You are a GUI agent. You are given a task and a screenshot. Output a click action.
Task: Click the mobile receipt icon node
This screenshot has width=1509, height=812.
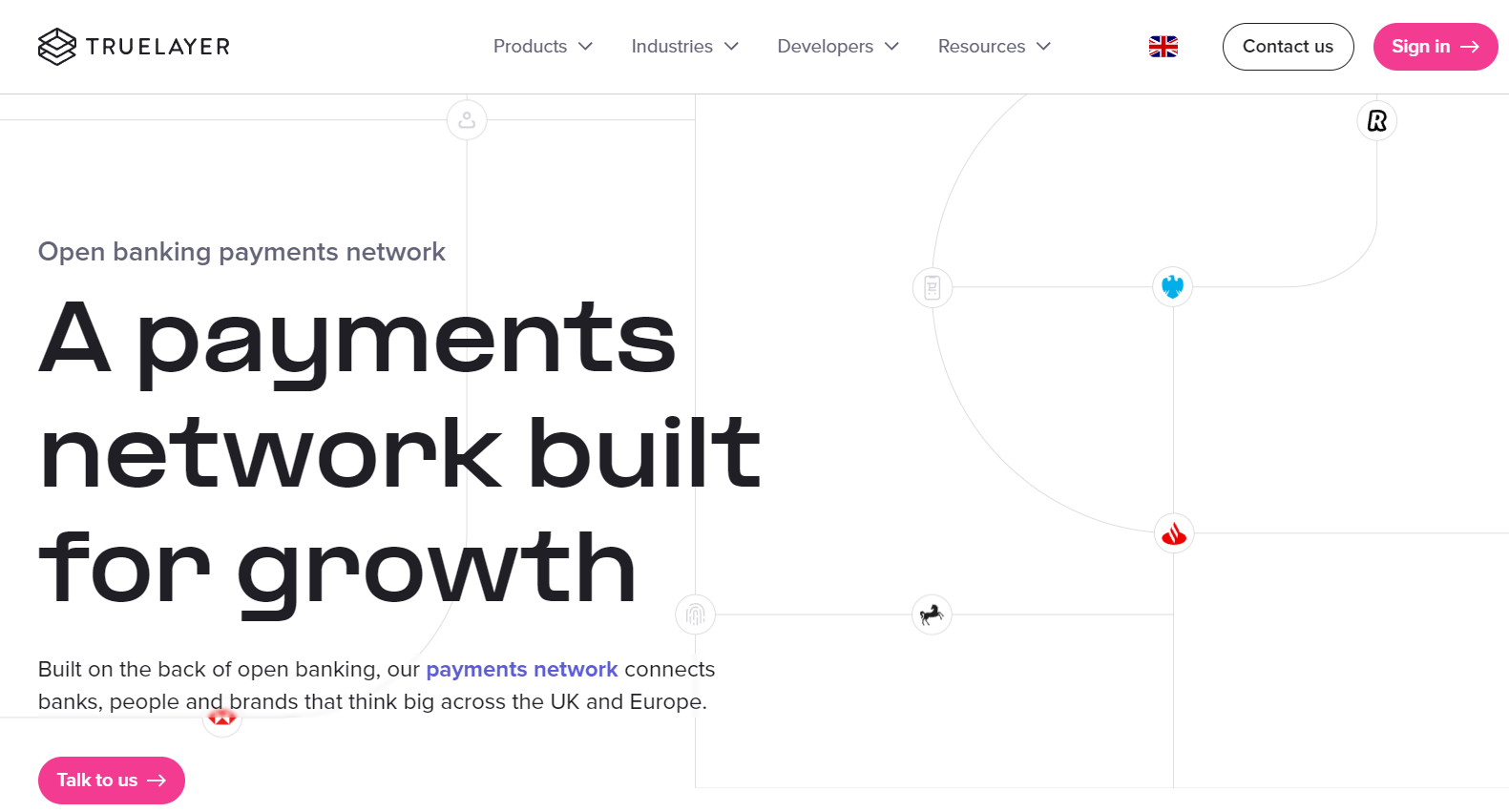933,287
